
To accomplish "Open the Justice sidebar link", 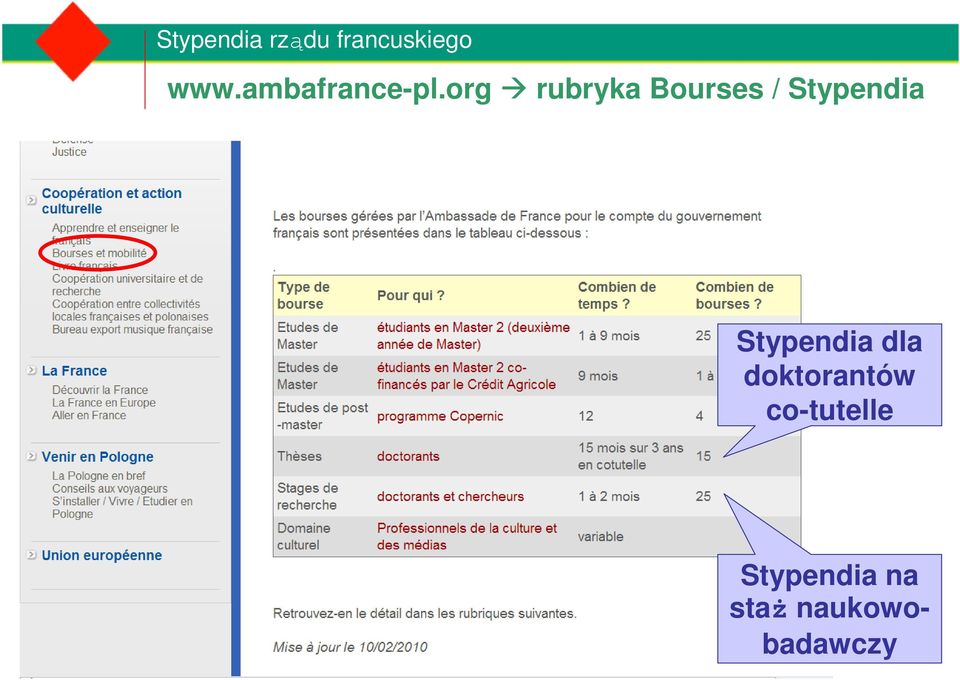I will [x=69, y=152].
